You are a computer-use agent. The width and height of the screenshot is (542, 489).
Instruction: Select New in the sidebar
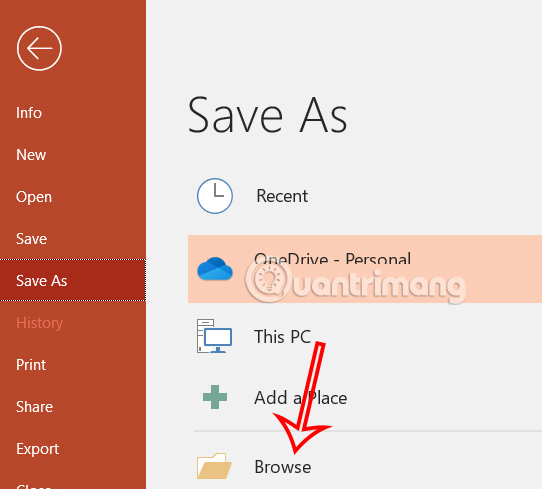pyautogui.click(x=31, y=155)
